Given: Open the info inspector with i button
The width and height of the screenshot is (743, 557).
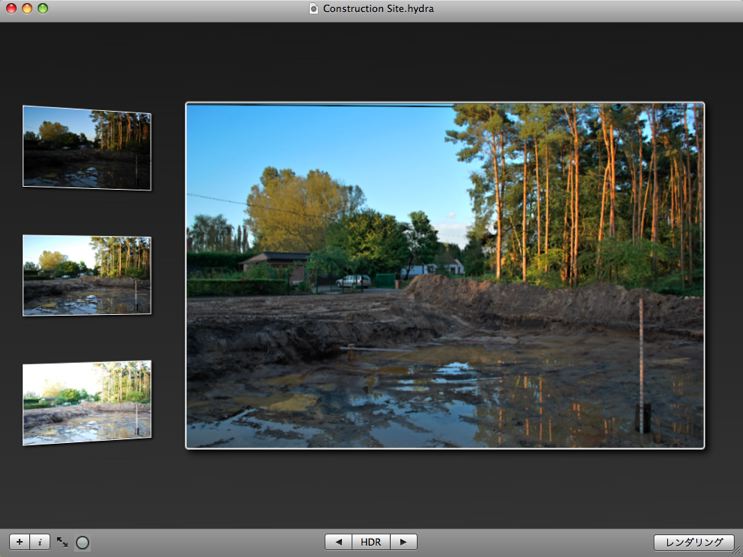Looking at the screenshot, I should 40,541.
